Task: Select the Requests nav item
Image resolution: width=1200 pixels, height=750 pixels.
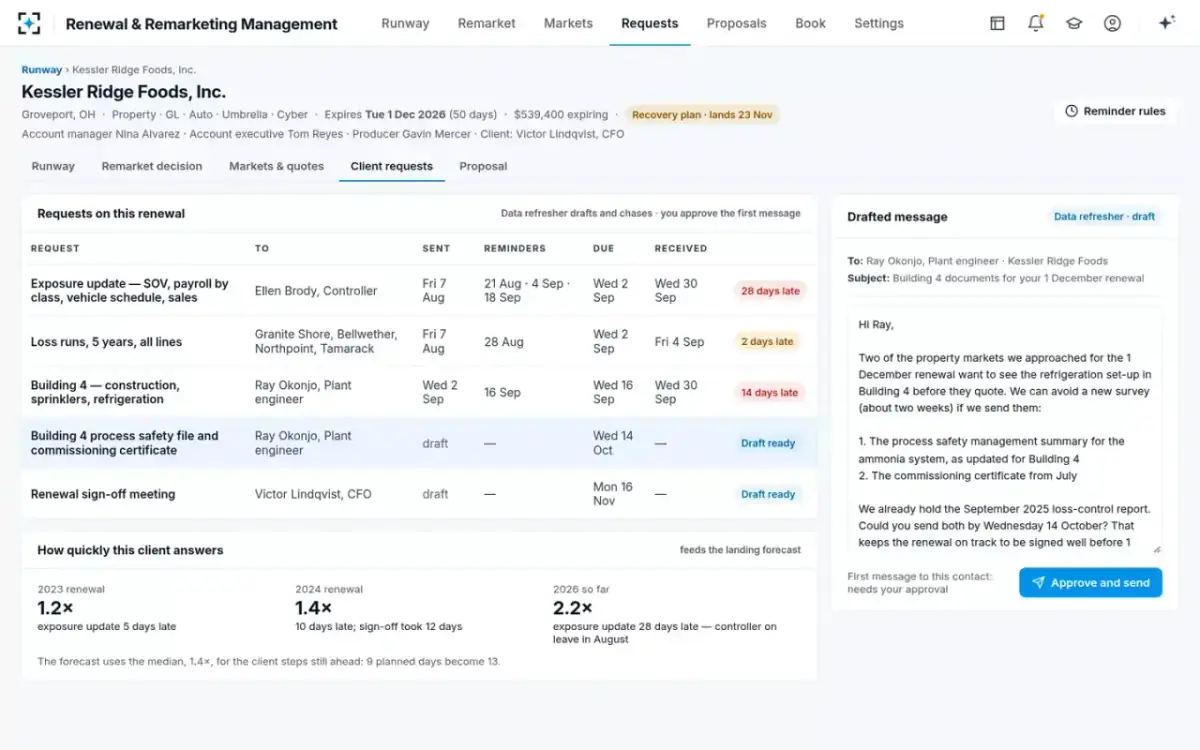Action: coord(650,23)
